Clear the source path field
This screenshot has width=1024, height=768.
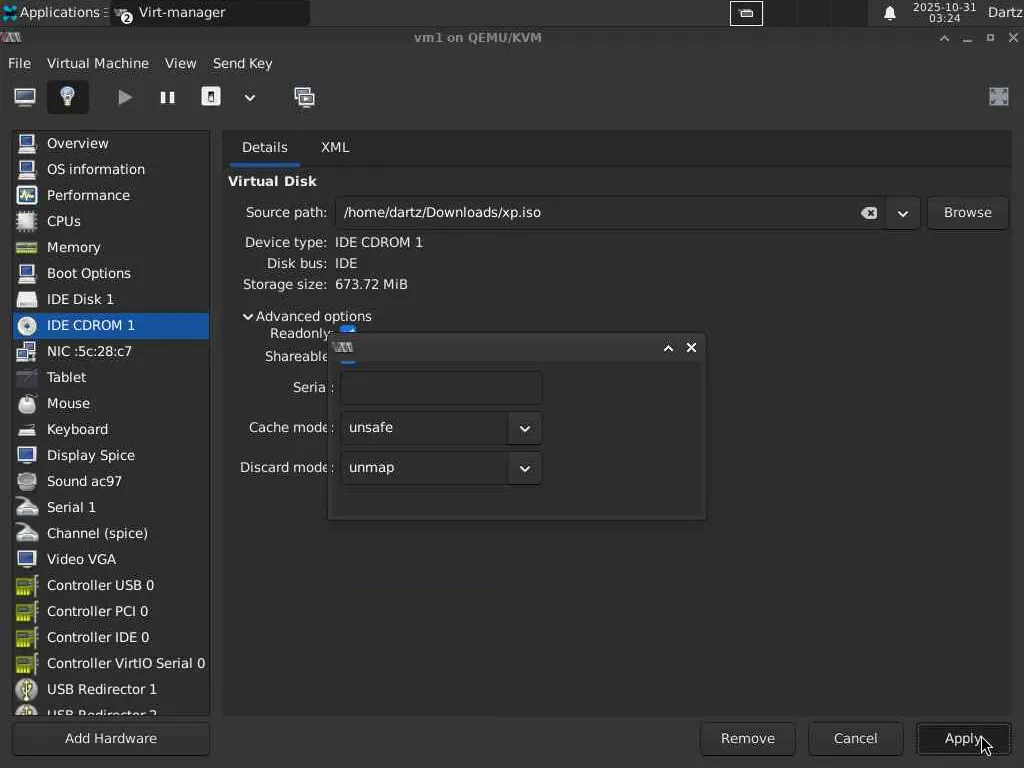click(869, 213)
